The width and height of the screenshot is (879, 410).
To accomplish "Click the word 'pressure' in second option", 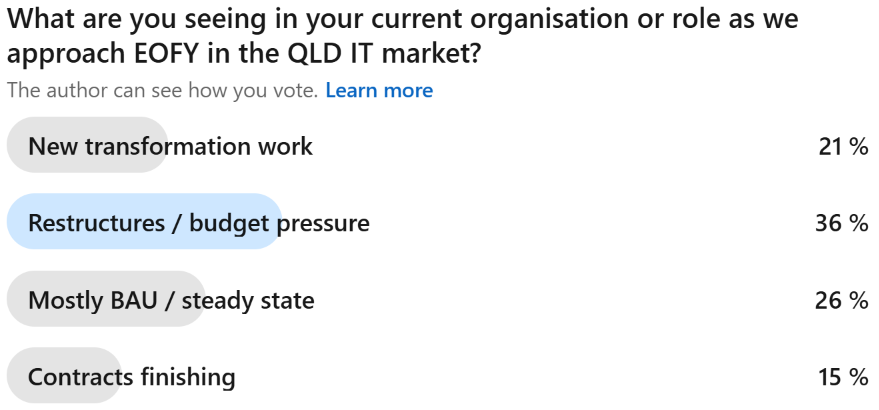I will (323, 224).
